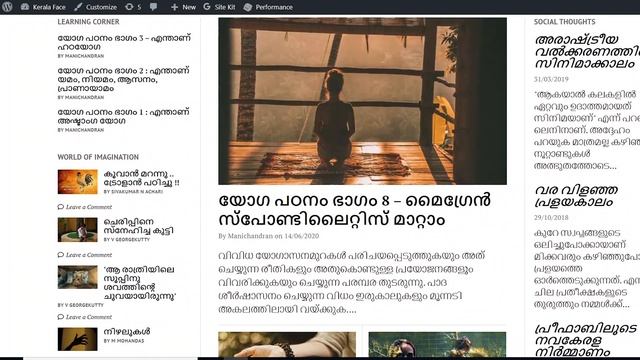Image resolution: width=640 pixels, height=360 pixels.
Task: Open the യോഗ പഠനം ഭാഗം 3 article
Action: point(124,42)
